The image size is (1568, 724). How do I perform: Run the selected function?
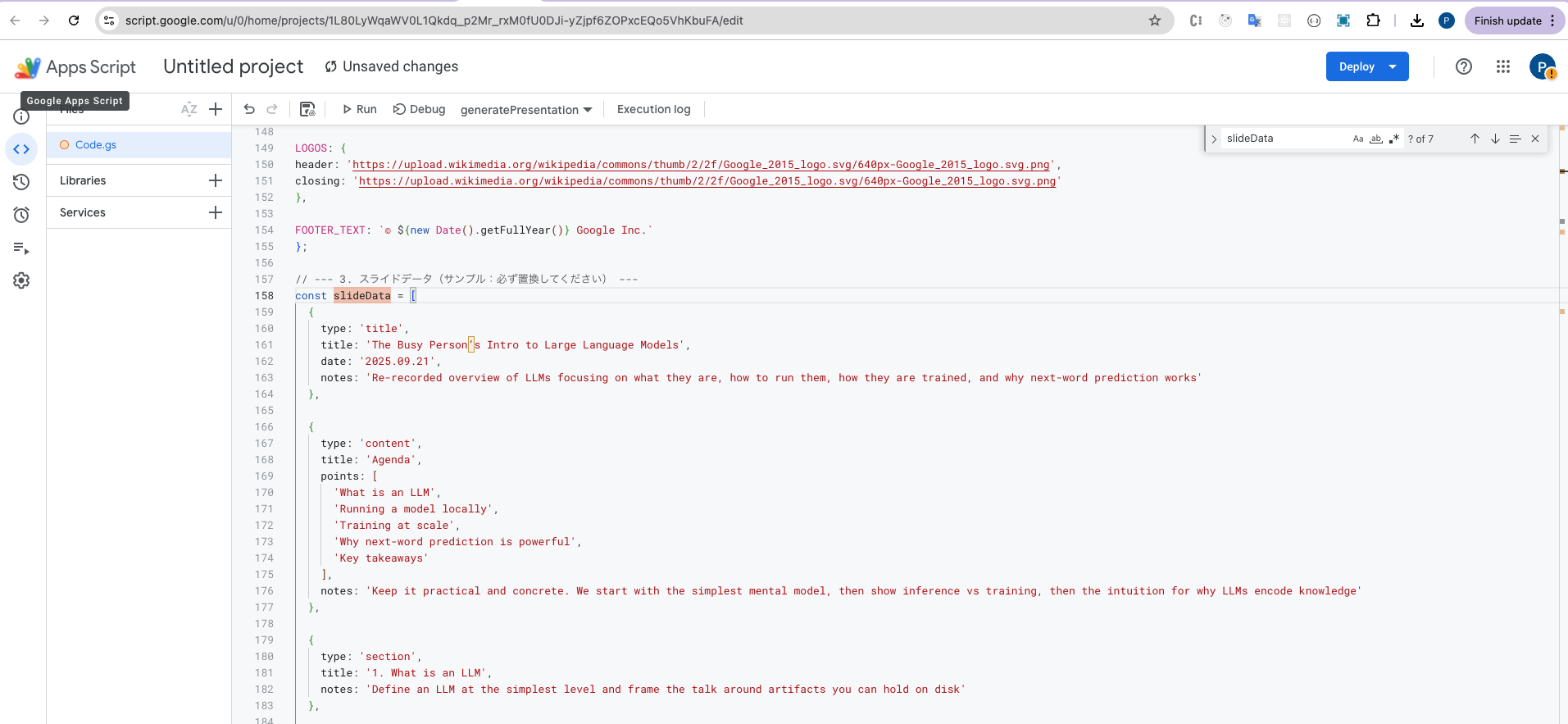[359, 109]
